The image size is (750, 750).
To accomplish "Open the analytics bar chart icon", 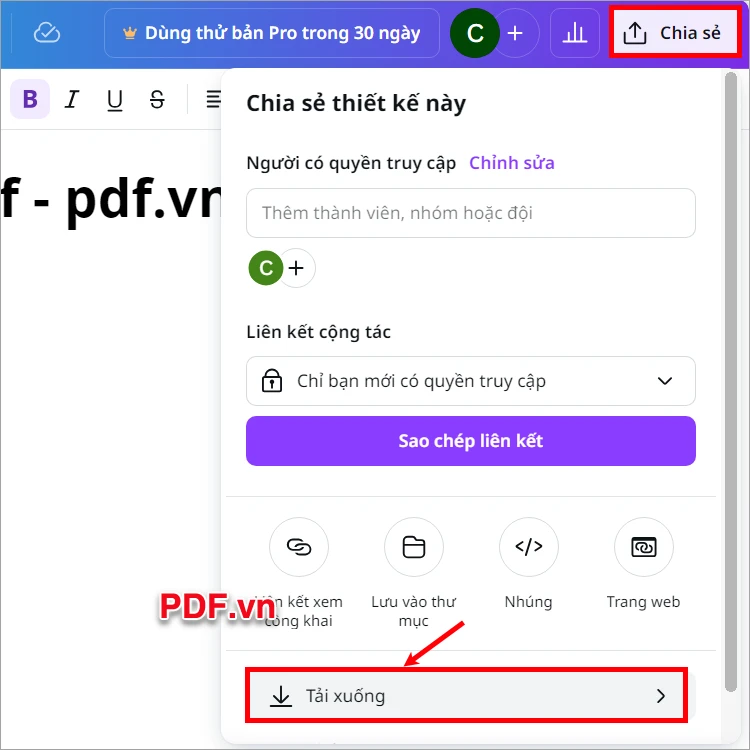I will [574, 33].
